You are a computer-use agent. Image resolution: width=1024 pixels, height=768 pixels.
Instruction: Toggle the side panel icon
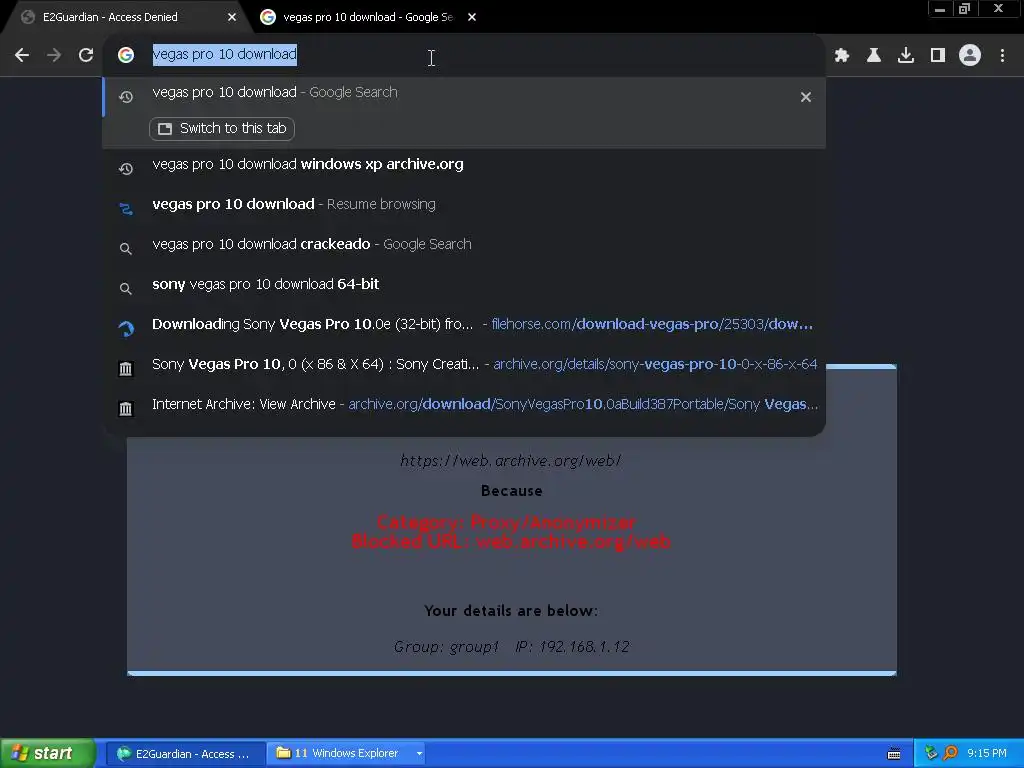point(938,56)
